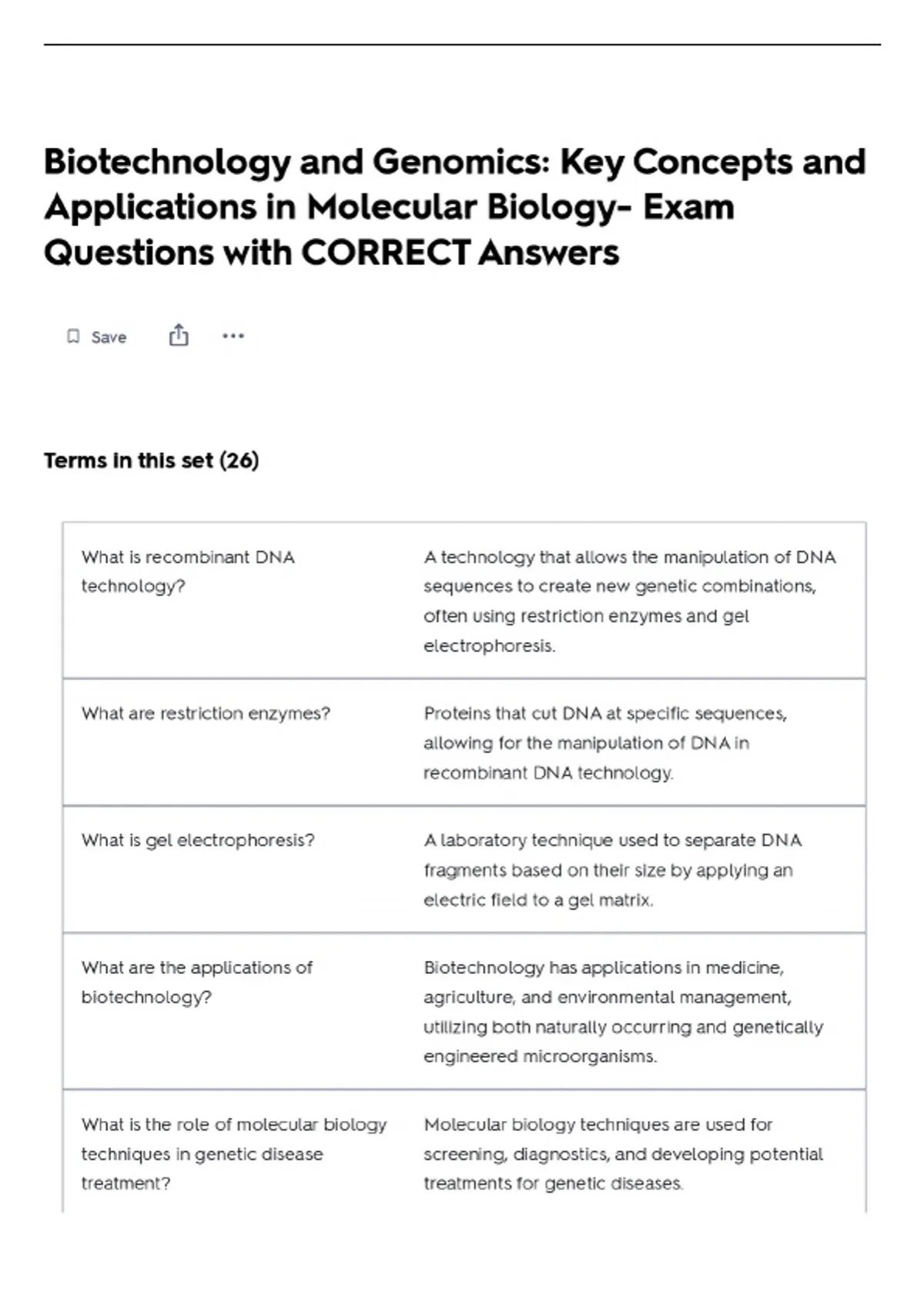Click 'Terms in this set (26)' heading
The width and height of the screenshot is (924, 1309).
tap(152, 460)
